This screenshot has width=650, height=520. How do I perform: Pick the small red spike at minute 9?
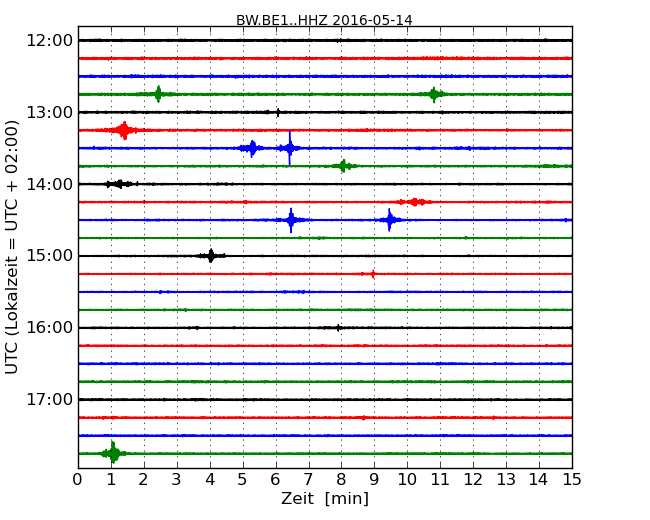(x=373, y=274)
